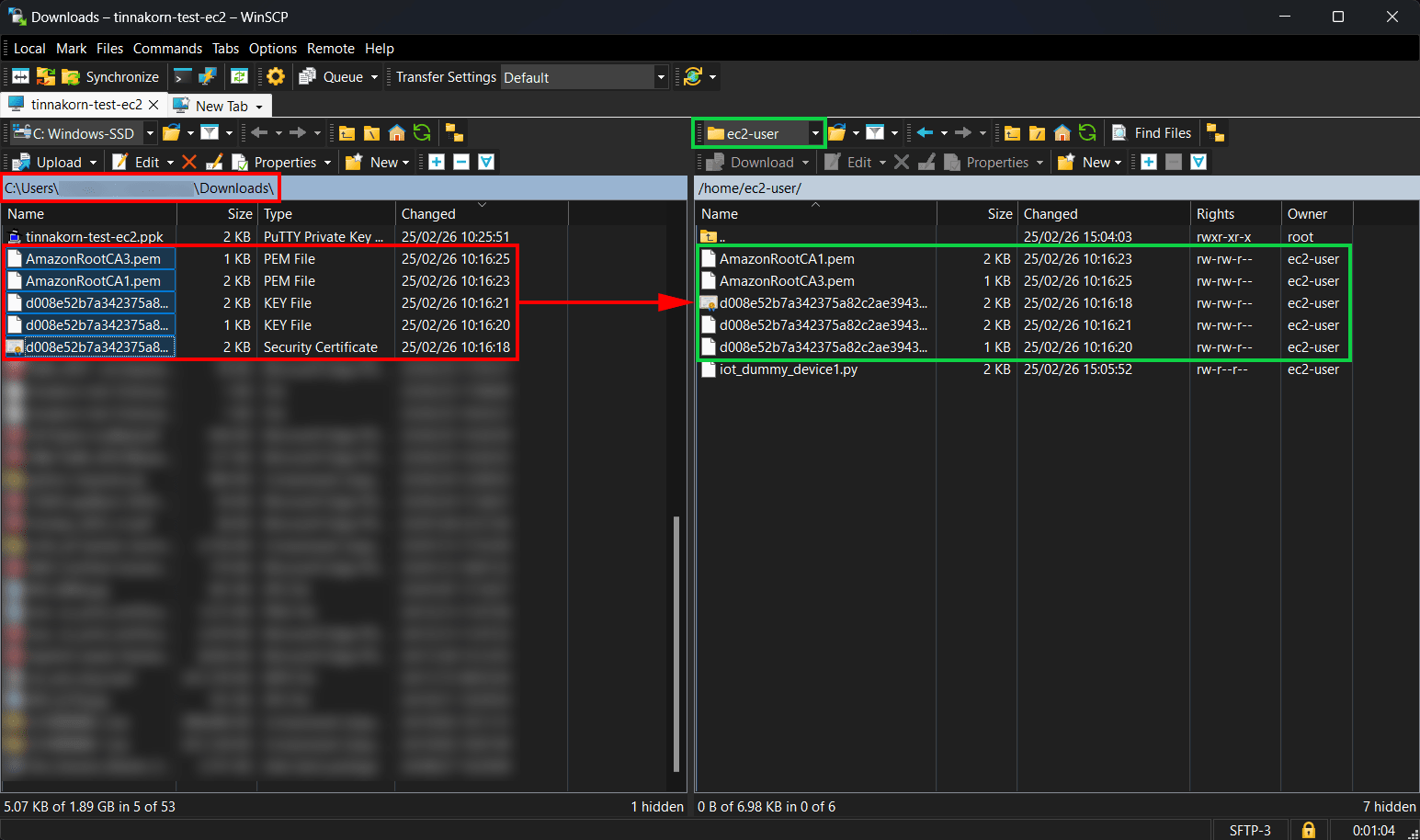Click Find Files button
This screenshot has width=1420, height=840.
pos(1153,133)
